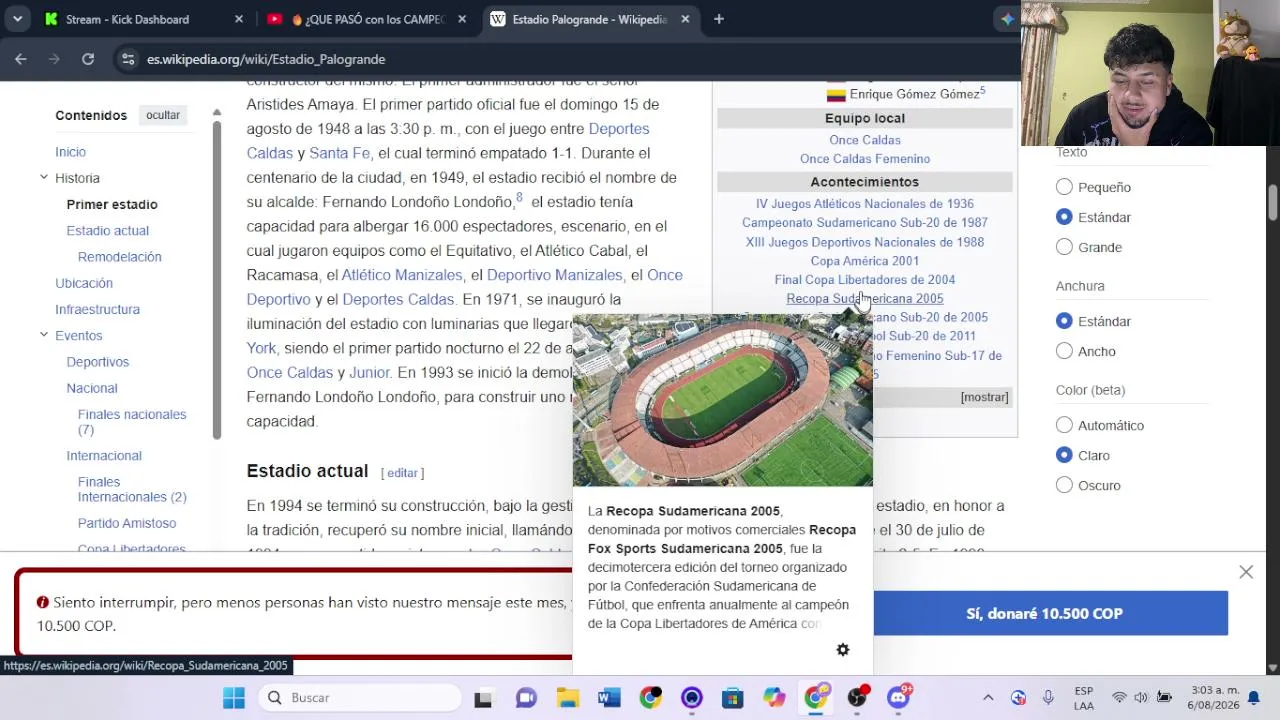Open Microsoft Word from the taskbar
Viewport: 1280px width, 720px height.
pyautogui.click(x=609, y=698)
